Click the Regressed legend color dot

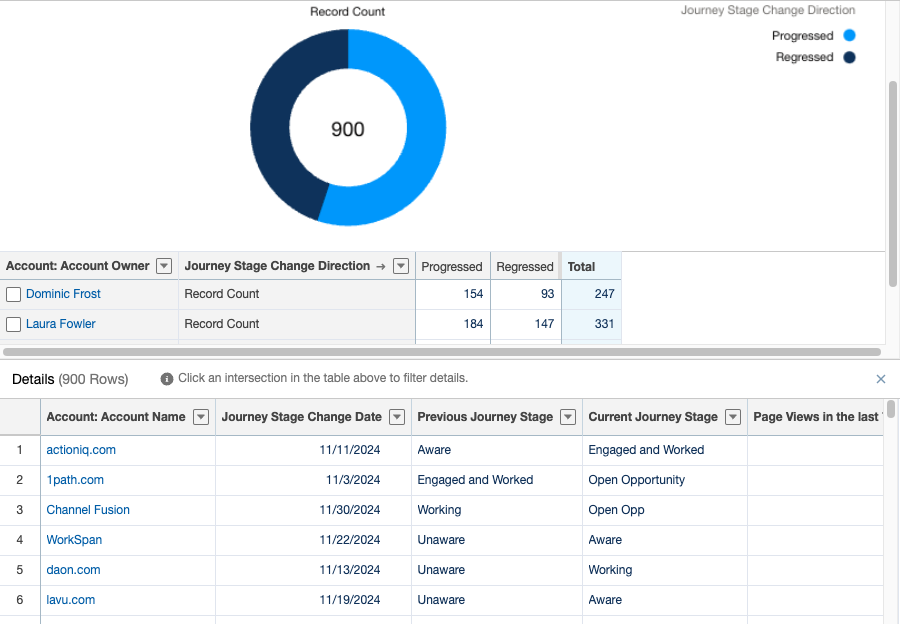click(x=849, y=58)
